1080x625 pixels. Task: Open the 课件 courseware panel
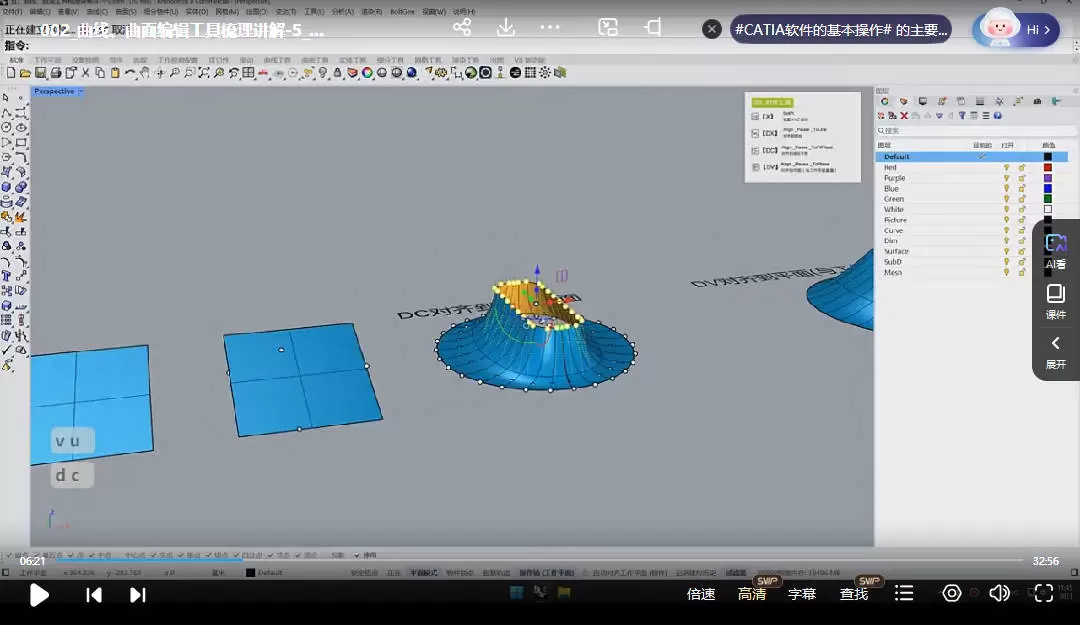tap(1055, 302)
